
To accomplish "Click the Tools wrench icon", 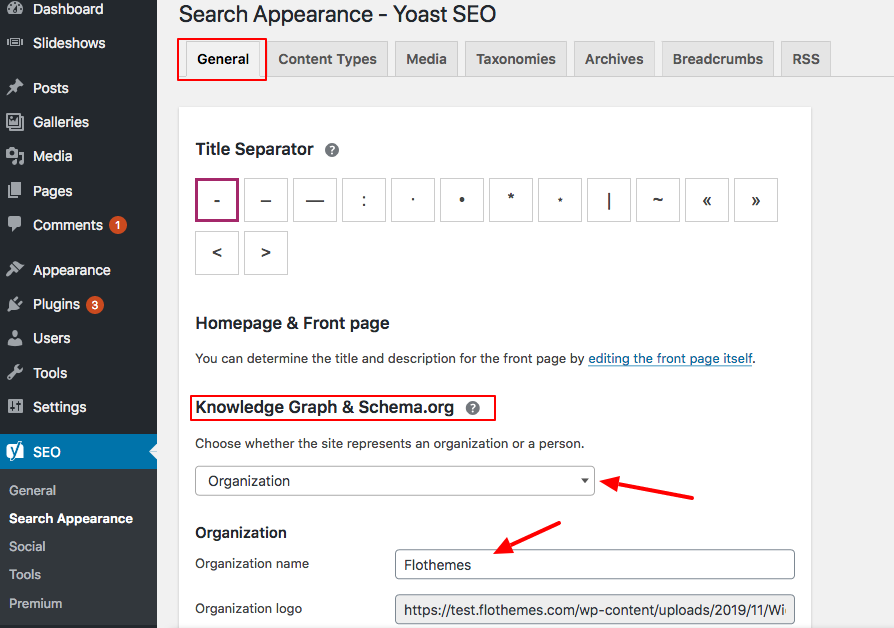I will (x=18, y=372).
